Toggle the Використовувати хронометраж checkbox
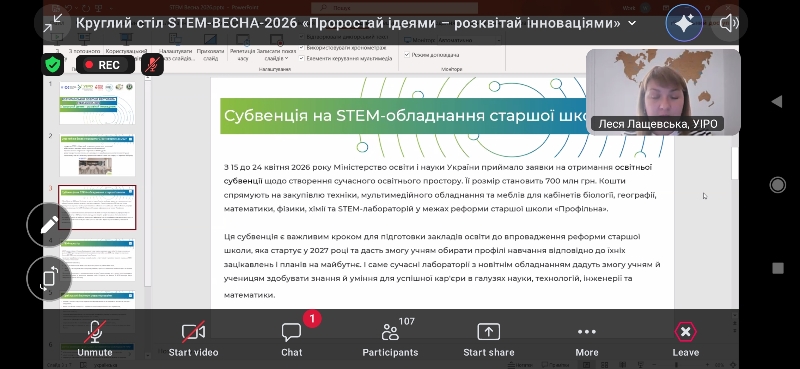The height and width of the screenshot is (369, 800). pos(302,47)
